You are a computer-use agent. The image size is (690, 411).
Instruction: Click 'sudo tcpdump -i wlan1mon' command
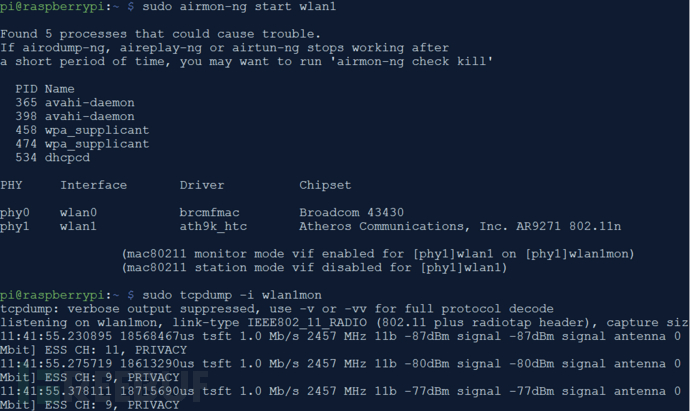[231, 295]
